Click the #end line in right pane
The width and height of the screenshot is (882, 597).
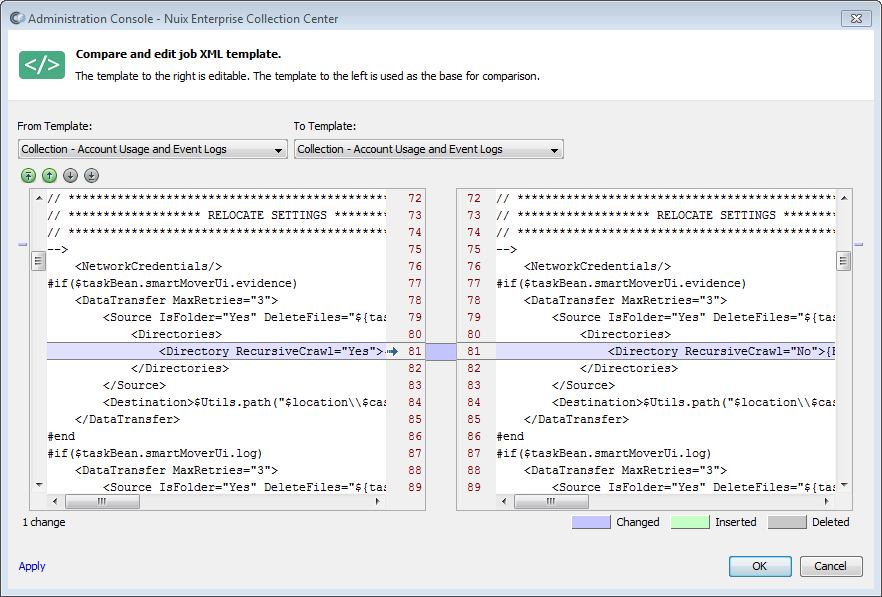[x=510, y=436]
